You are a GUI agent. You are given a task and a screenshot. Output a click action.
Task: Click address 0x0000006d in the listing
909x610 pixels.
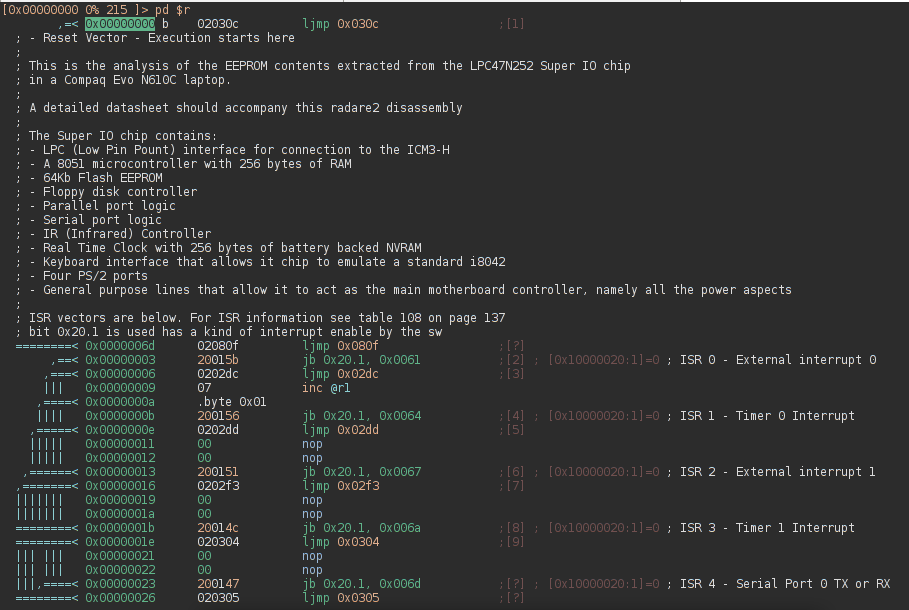pyautogui.click(x=120, y=345)
